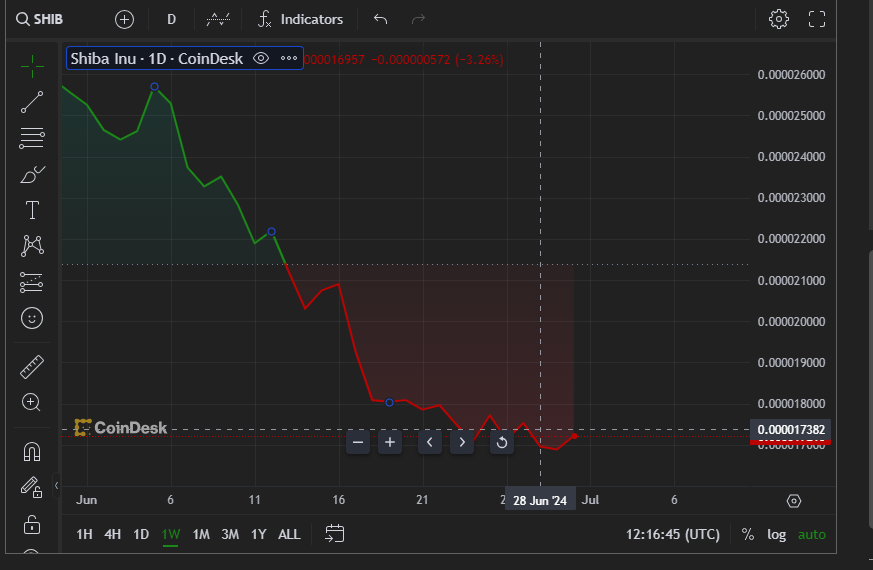The width and height of the screenshot is (873, 570).
Task: Add a symbol to compare with the plus icon
Action: tap(124, 19)
